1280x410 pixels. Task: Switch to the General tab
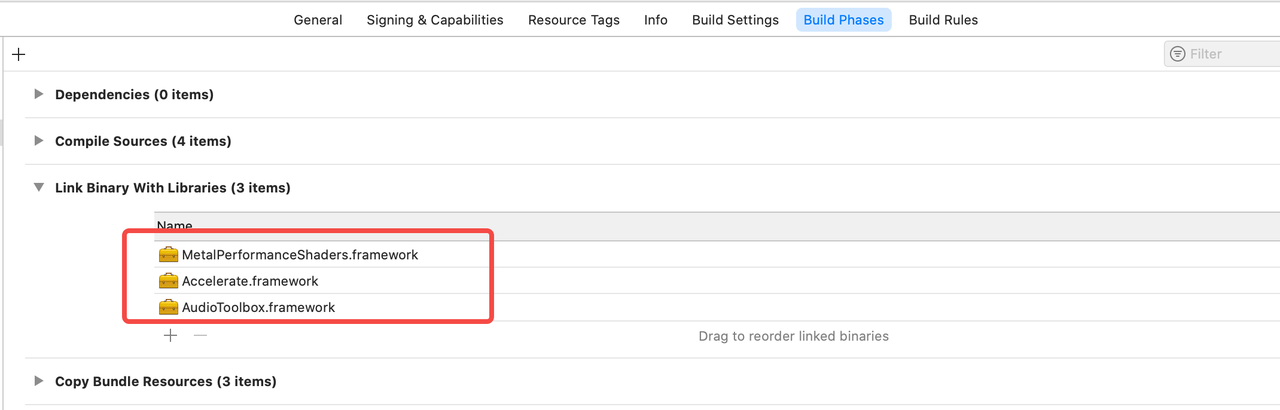[318, 20]
